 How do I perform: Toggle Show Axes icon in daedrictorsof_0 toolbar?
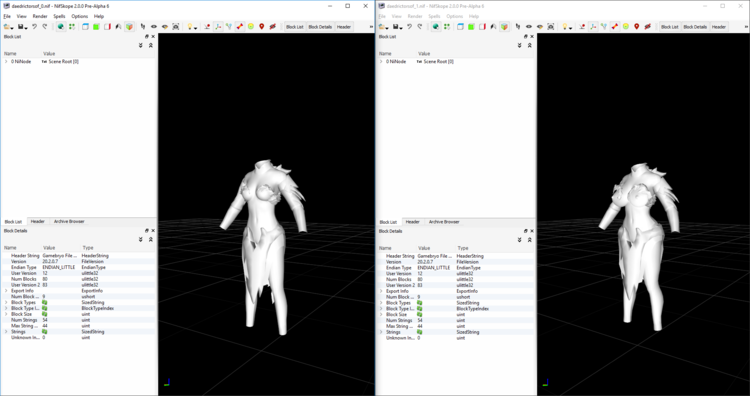pyautogui.click(x=218, y=27)
